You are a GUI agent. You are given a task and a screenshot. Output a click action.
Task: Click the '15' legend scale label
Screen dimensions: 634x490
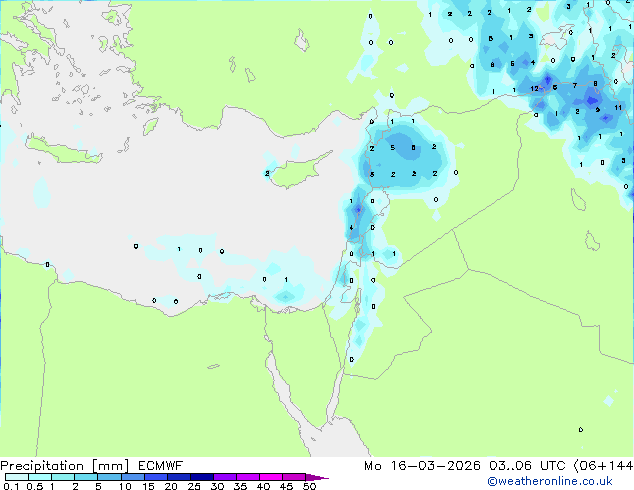point(148,486)
